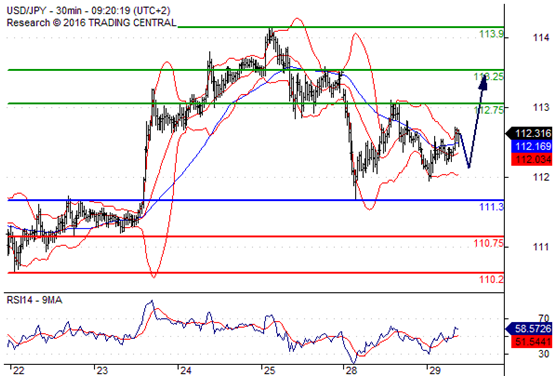Click the Research 2016 TRADING CENTRAL text
Viewport: 557px width, 378px height.
[x=91, y=23]
